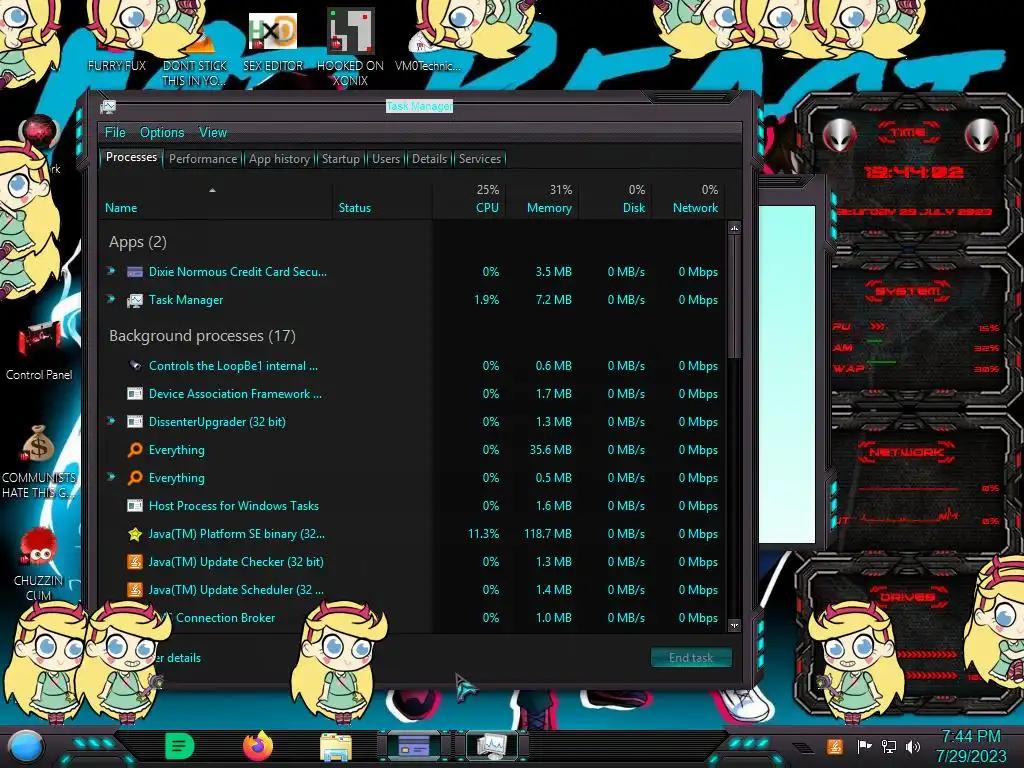This screenshot has width=1024, height=768.
Task: Click the Host Process for Windows Tasks icon
Action: pos(135,505)
